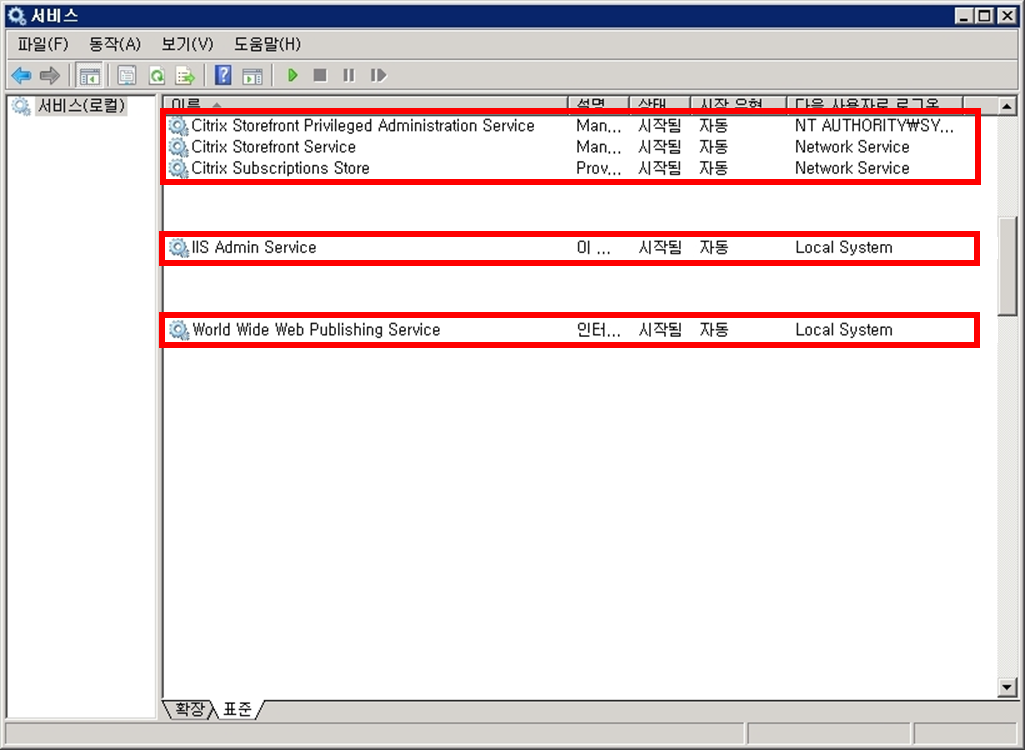The height and width of the screenshot is (750, 1025).
Task: Click gear icon of Citrix Storefront Privileged Administration Service
Action: (178, 126)
